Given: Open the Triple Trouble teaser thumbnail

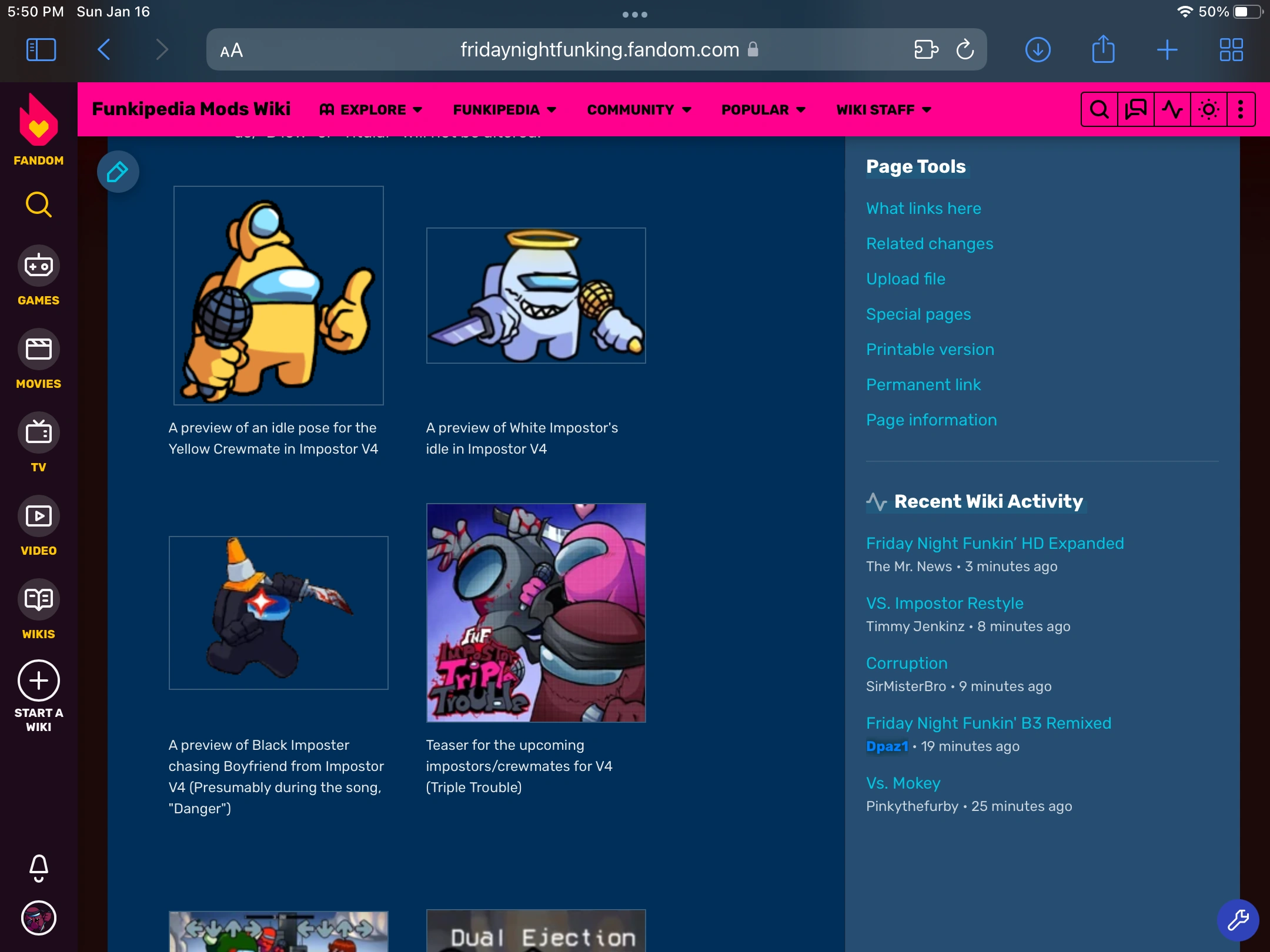Looking at the screenshot, I should click(536, 612).
